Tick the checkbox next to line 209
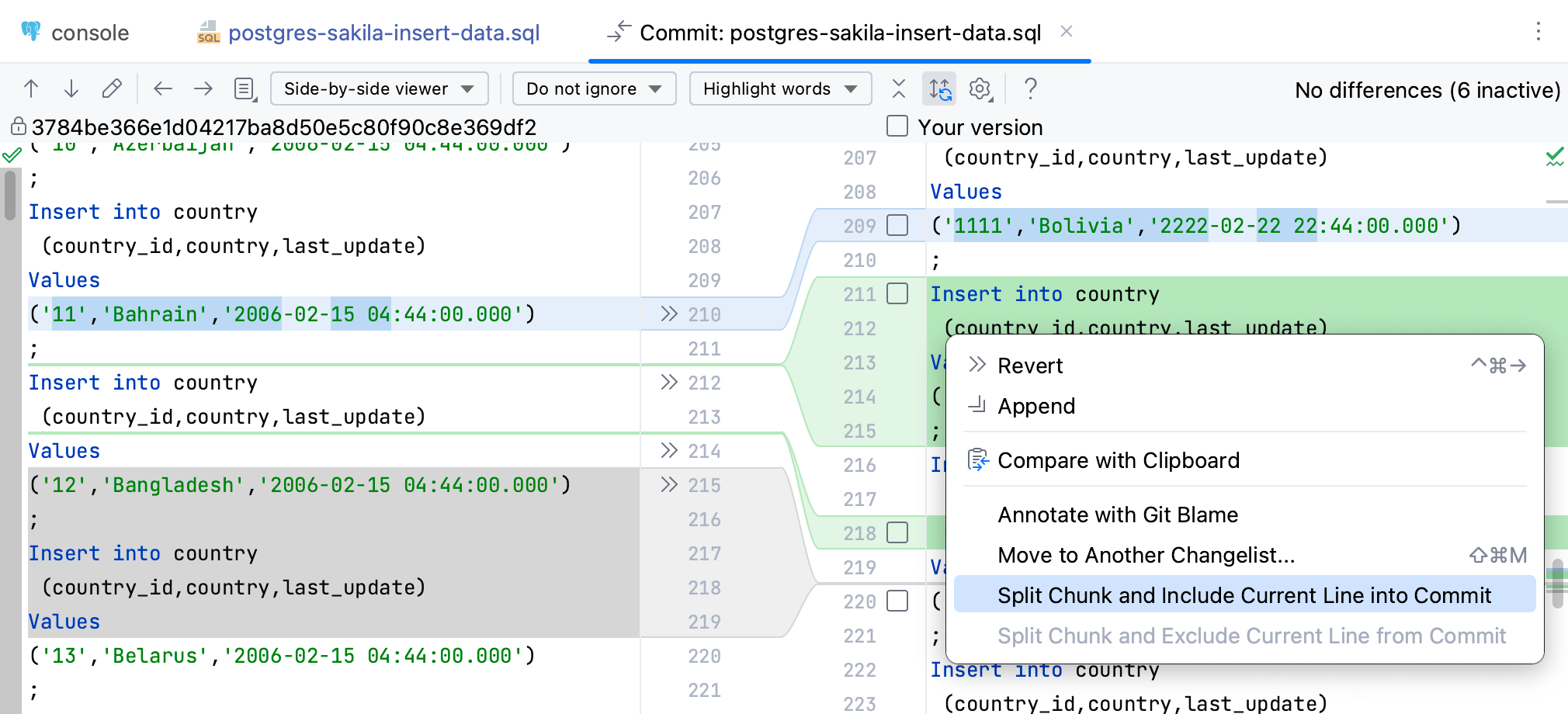The width and height of the screenshot is (1568, 714). coord(897,226)
